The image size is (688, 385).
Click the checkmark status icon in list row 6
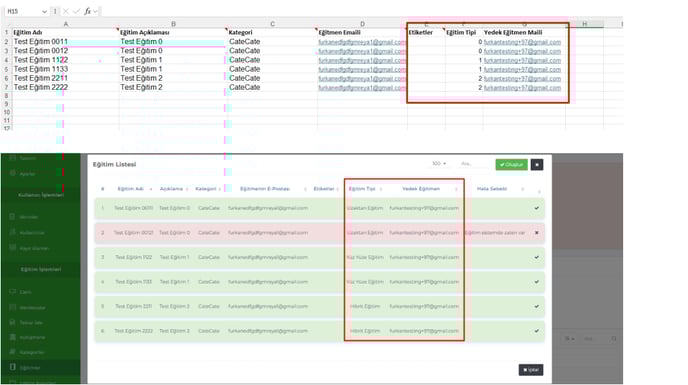pos(537,331)
